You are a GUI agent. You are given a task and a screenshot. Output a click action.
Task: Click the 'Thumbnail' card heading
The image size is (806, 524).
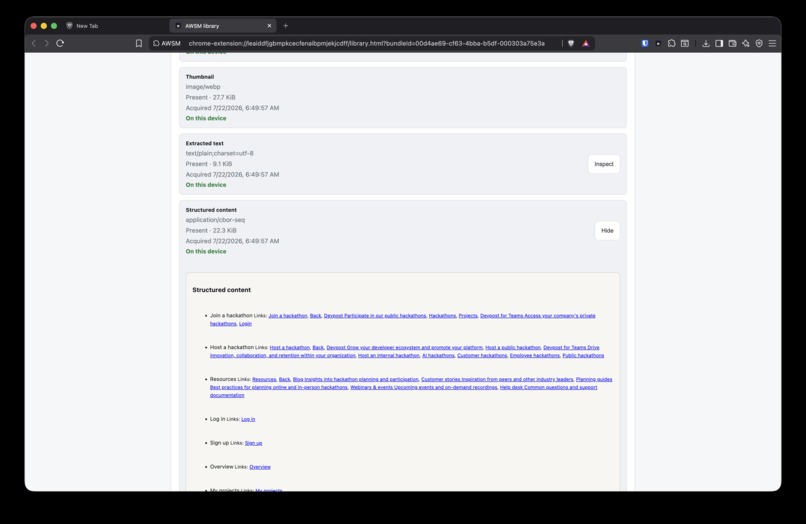coord(199,77)
